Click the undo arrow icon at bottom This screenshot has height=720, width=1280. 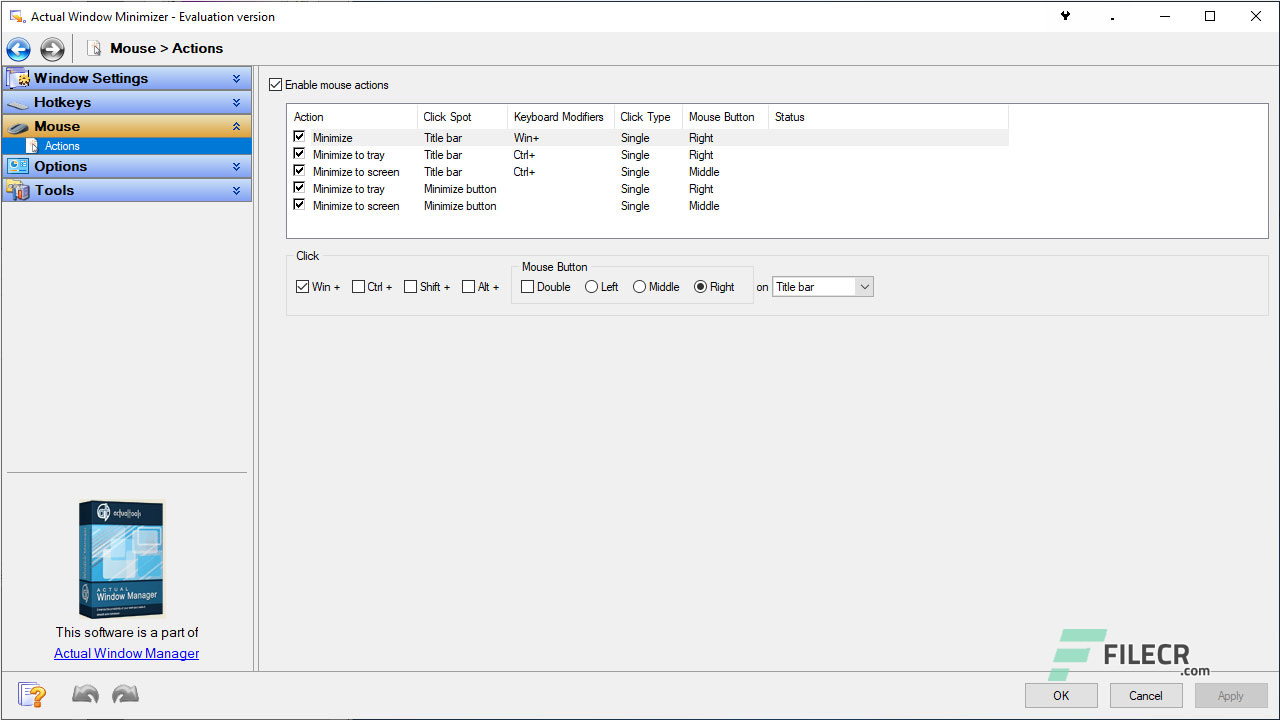coord(85,694)
